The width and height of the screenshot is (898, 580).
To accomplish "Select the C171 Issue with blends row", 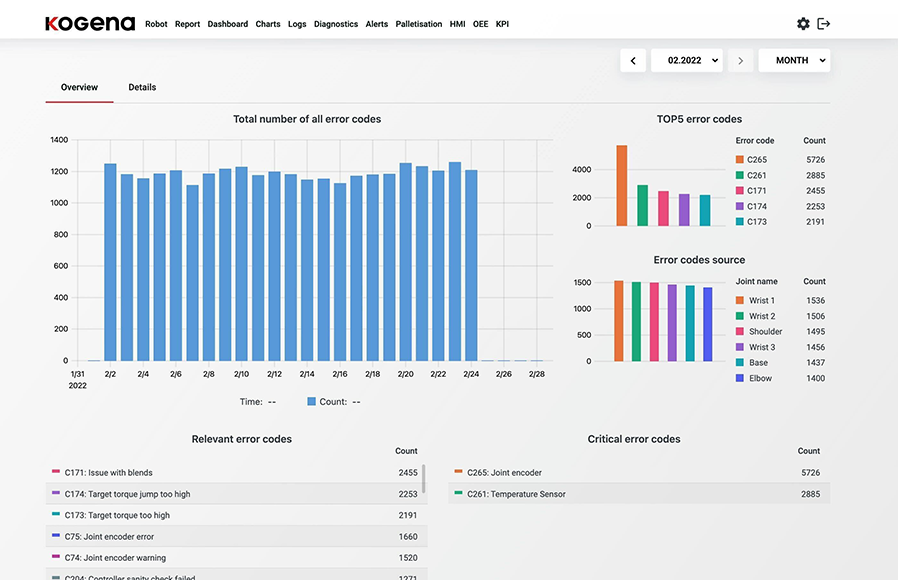I will (x=236, y=473).
